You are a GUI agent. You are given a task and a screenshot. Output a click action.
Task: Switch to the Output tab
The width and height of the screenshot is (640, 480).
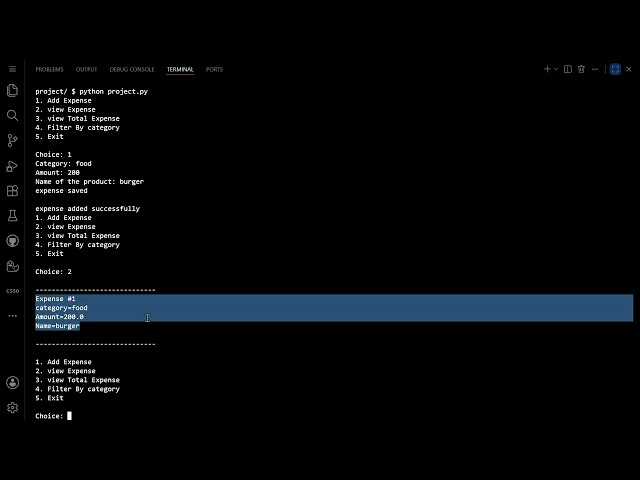[x=87, y=69]
